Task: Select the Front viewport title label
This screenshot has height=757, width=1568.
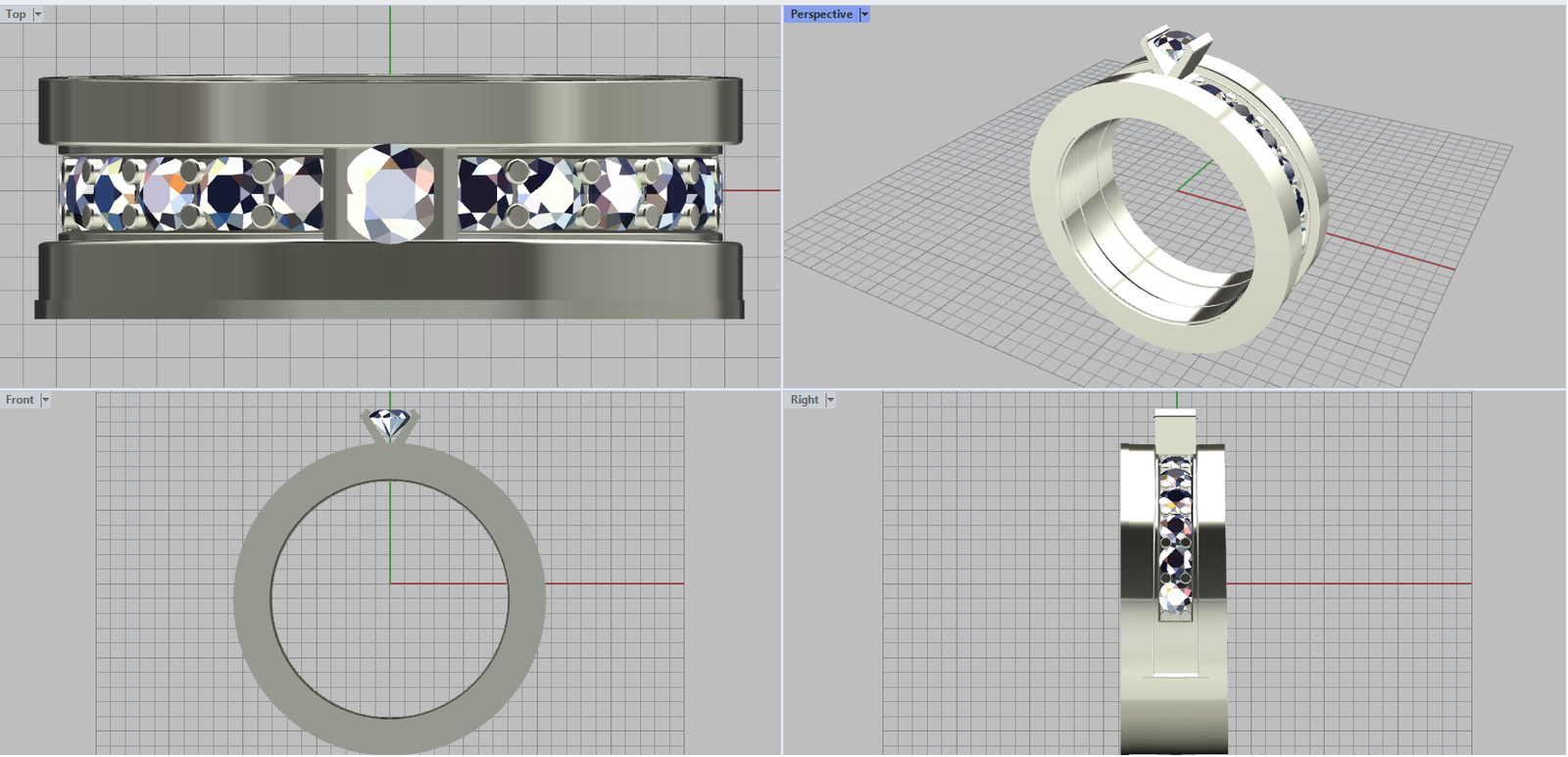Action: click(x=20, y=400)
